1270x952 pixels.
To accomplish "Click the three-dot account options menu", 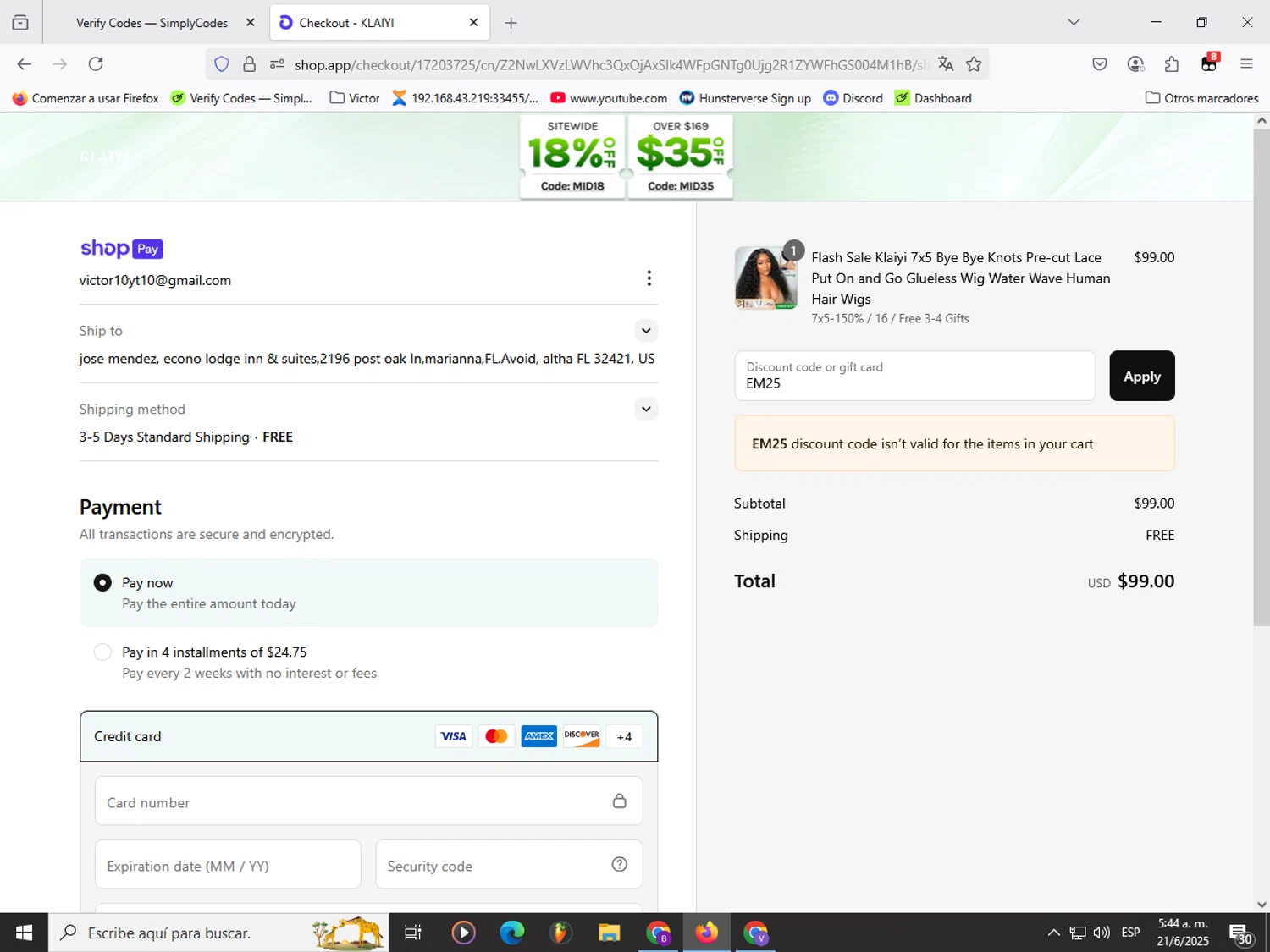I will (649, 278).
